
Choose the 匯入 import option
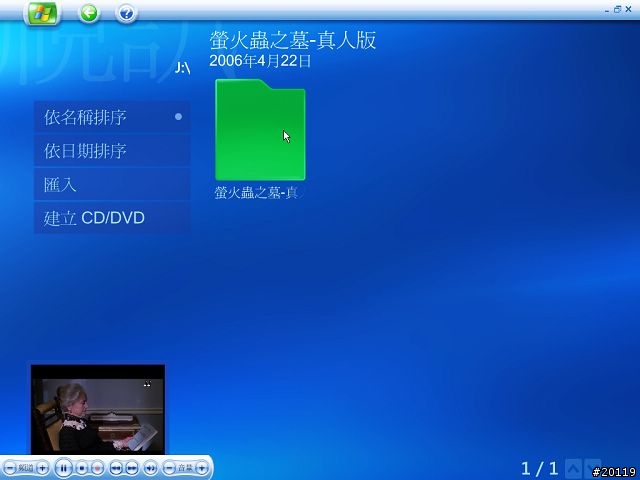tap(112, 184)
